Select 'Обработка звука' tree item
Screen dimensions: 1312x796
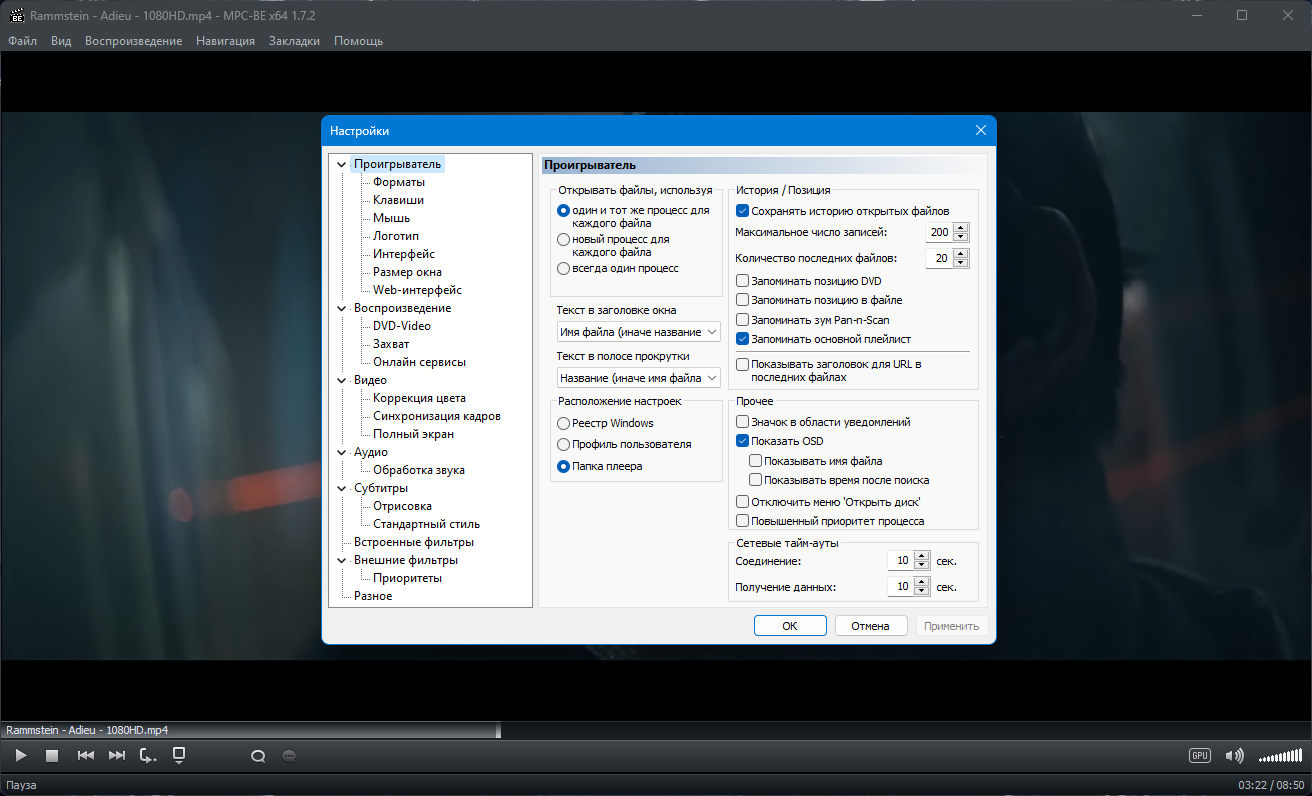pos(418,470)
